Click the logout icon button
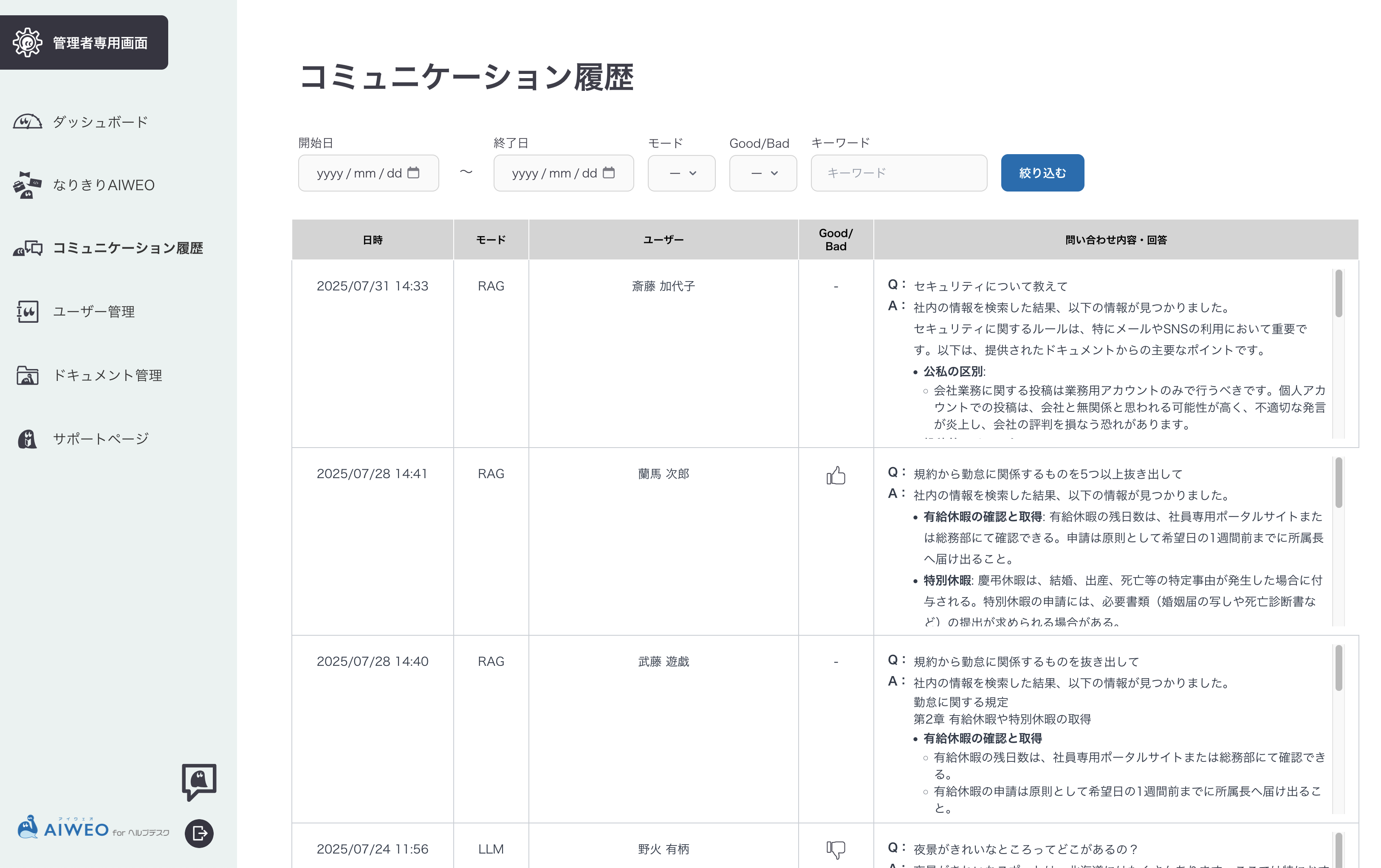This screenshot has width=1381, height=868. [199, 833]
